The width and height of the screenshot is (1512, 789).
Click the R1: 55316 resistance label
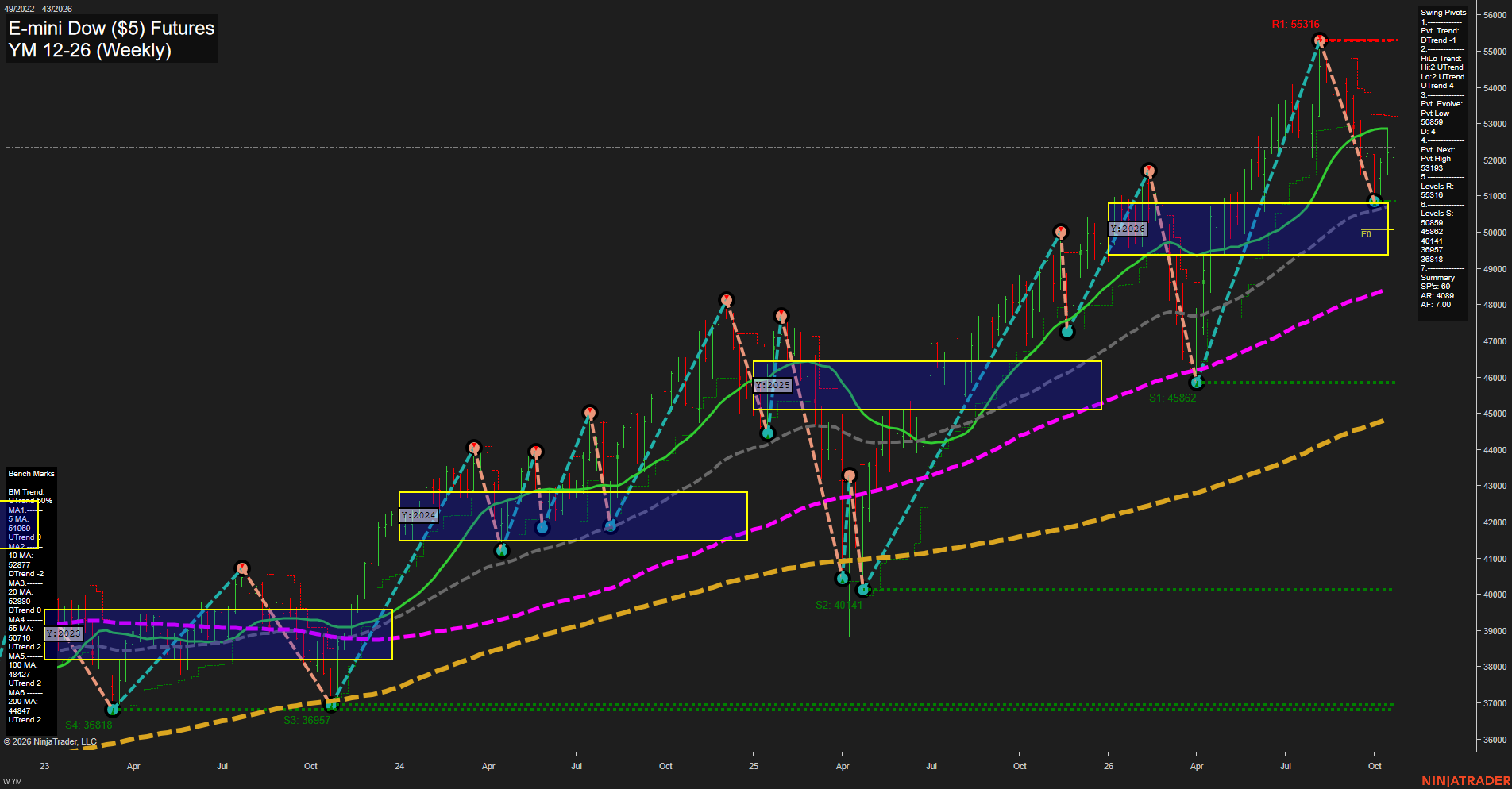1295,24
